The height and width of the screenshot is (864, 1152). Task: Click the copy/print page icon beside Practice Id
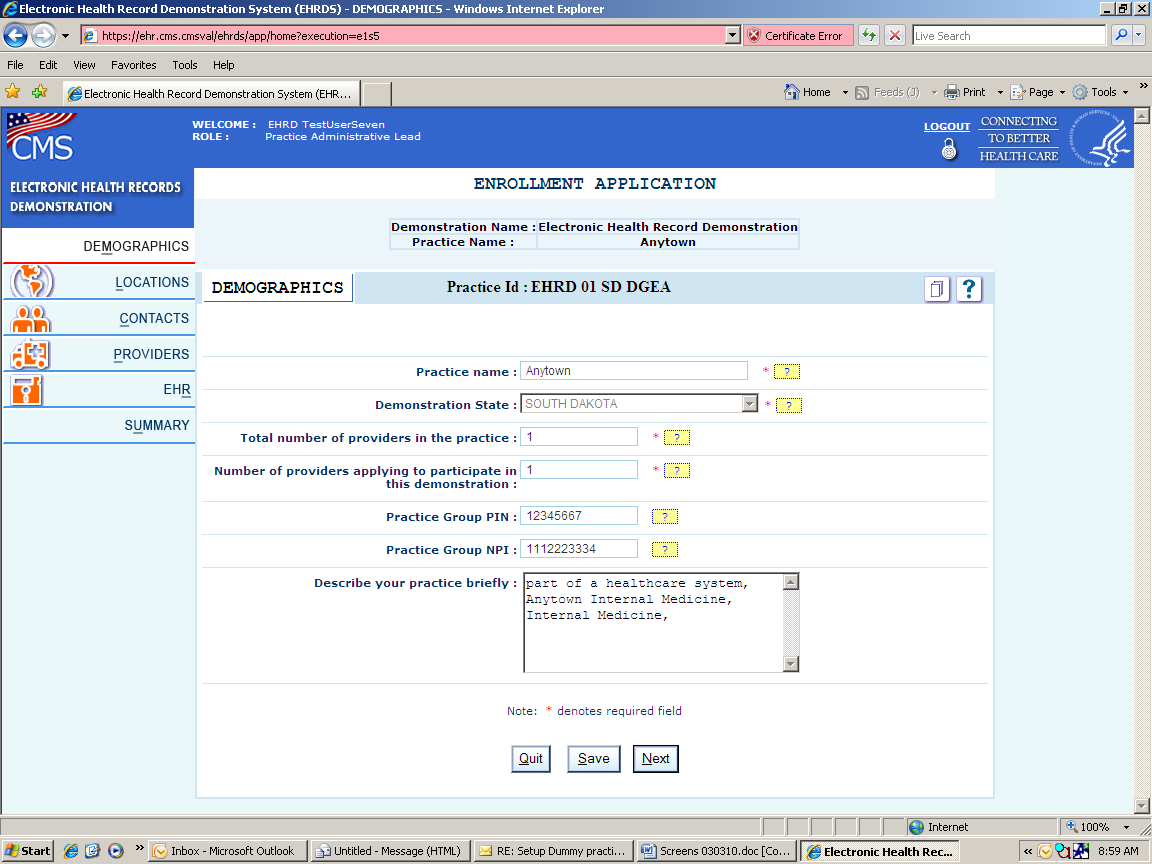click(937, 289)
